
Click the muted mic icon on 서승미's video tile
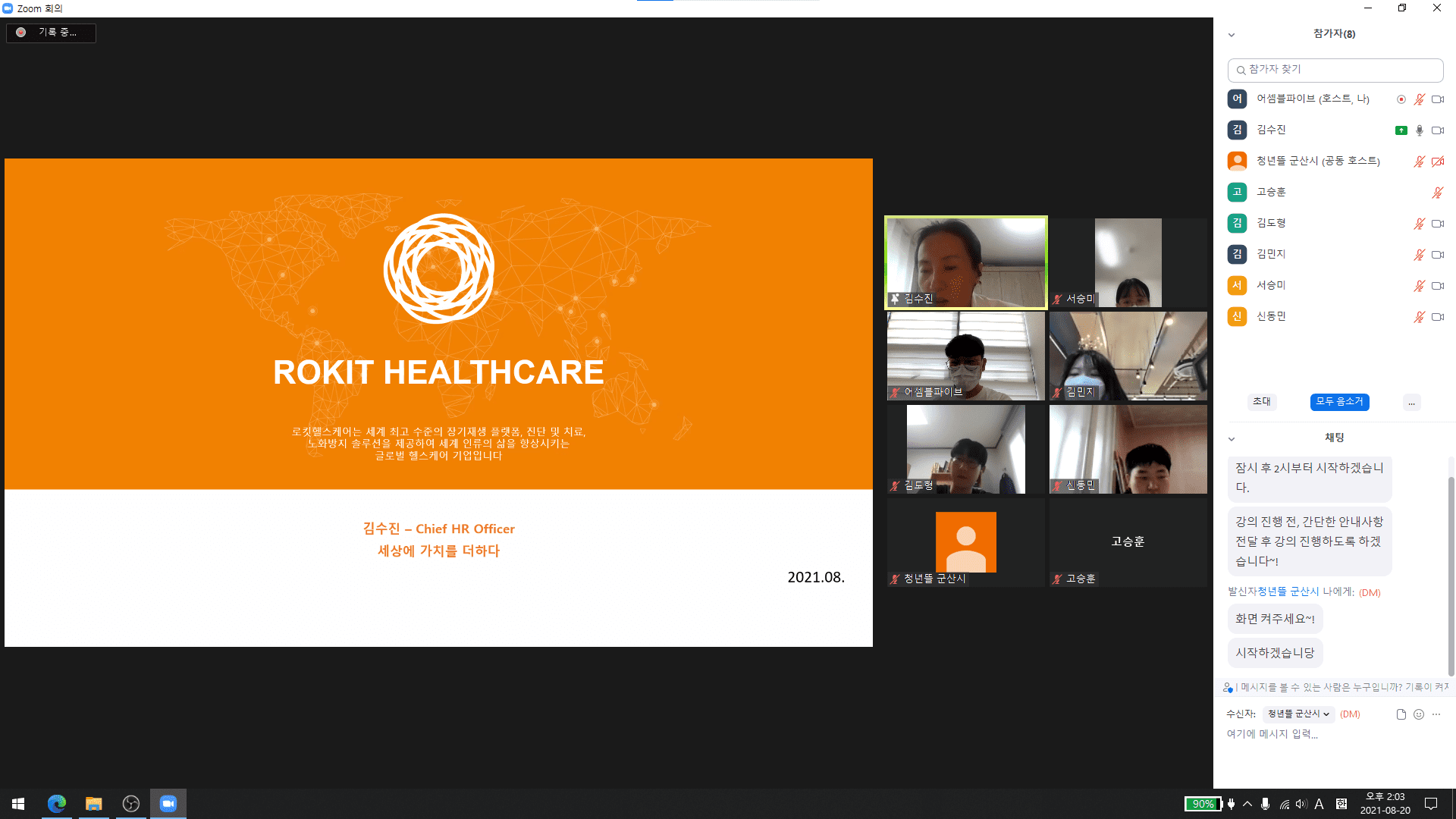point(1057,300)
